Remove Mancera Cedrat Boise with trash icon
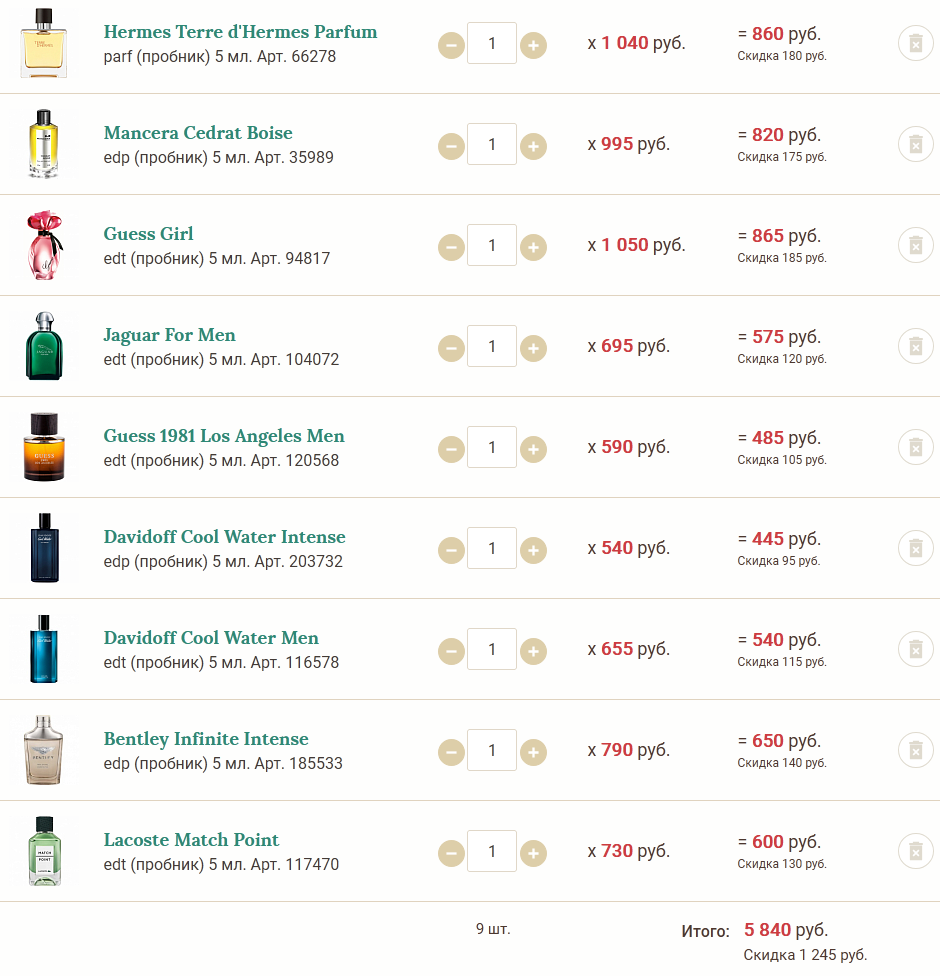Screen dimensions: 940x976 pyautogui.click(x=914, y=145)
